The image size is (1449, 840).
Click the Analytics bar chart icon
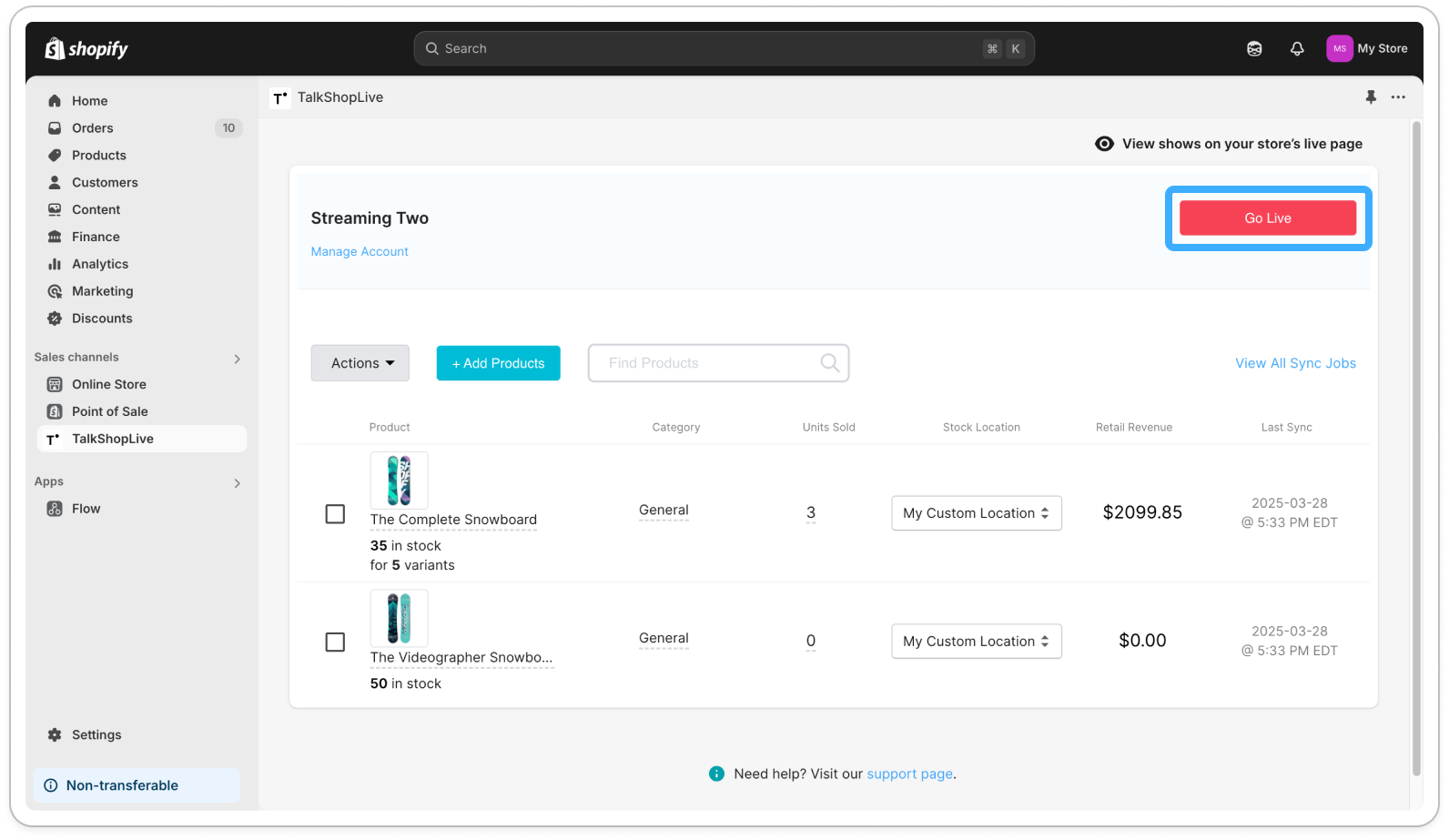[x=55, y=265]
